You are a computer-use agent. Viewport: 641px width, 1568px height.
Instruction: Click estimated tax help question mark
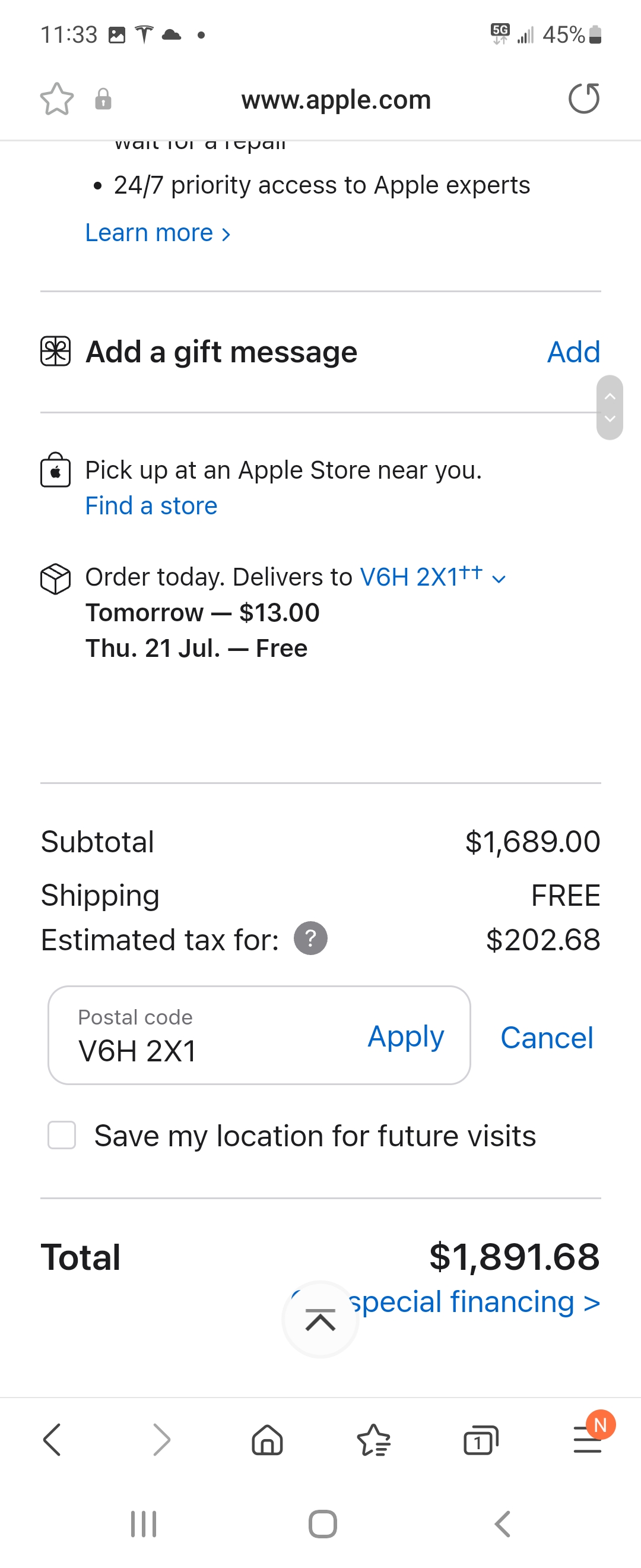pyautogui.click(x=310, y=938)
